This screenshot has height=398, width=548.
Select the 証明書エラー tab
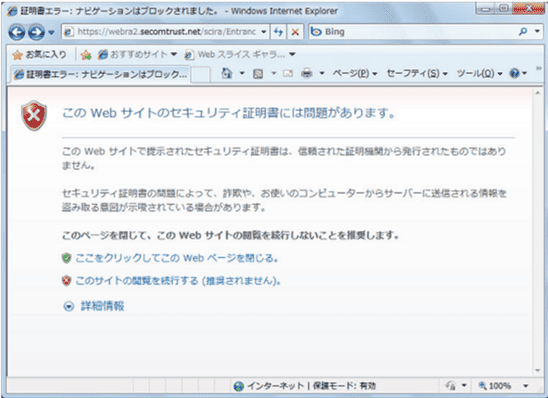pos(101,74)
